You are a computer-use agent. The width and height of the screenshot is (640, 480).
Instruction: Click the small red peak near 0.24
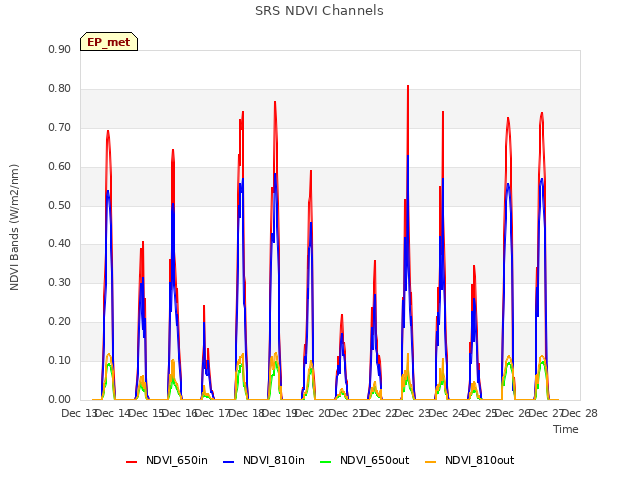204,306
